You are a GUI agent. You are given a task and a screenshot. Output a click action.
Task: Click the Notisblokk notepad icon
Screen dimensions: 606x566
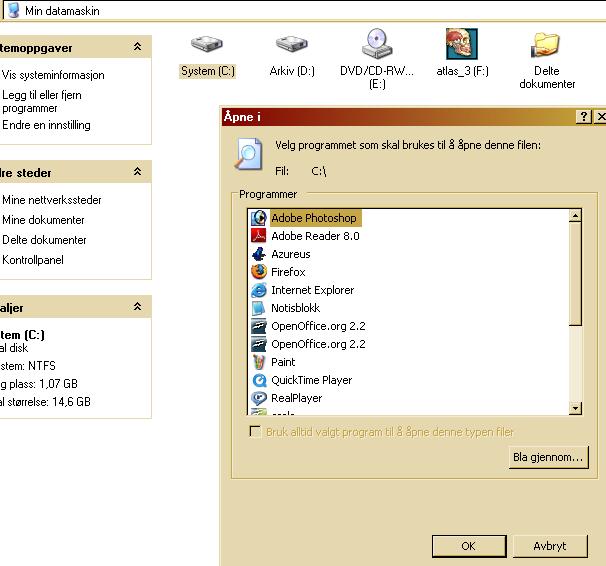click(x=259, y=308)
